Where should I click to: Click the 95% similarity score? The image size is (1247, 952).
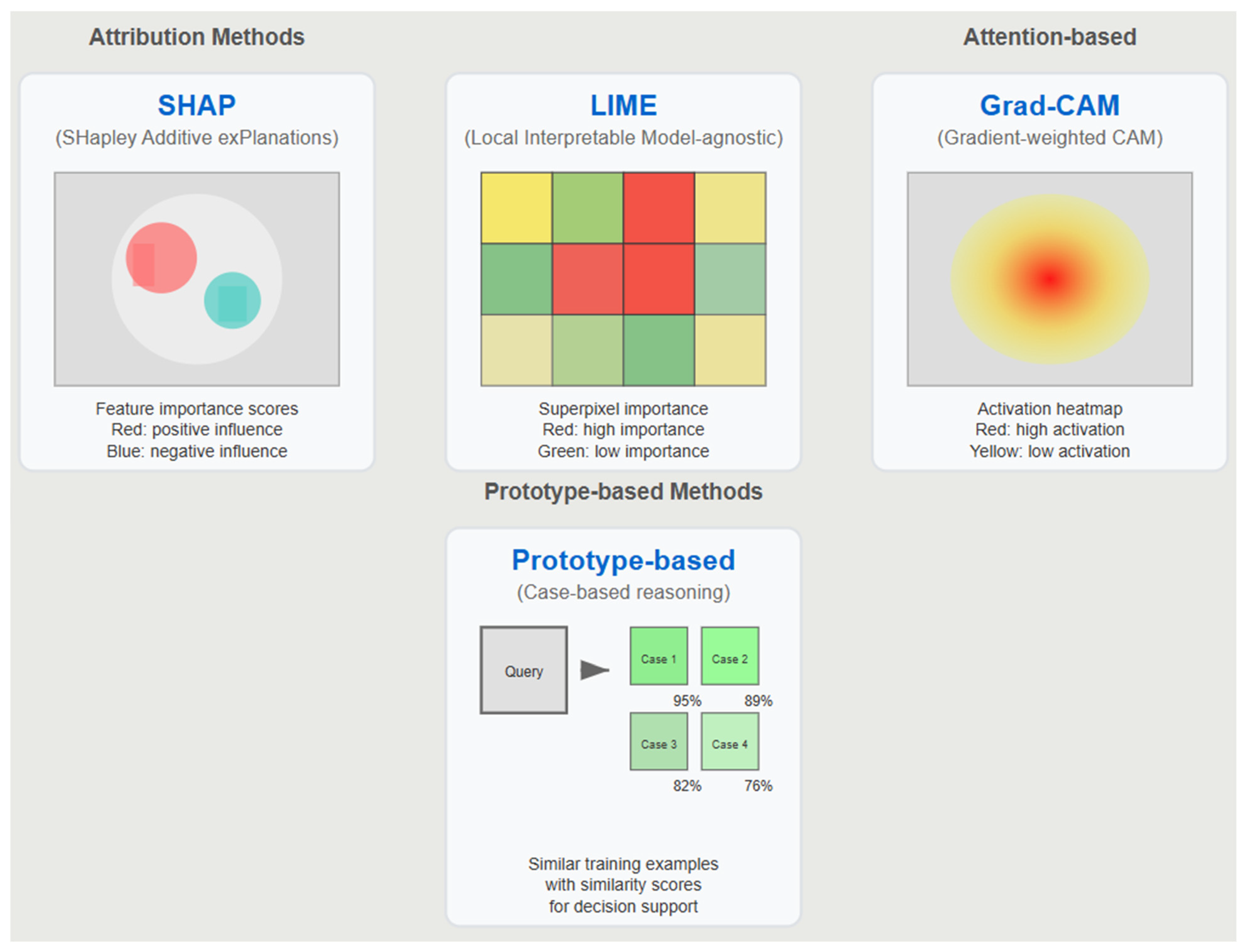coord(687,701)
